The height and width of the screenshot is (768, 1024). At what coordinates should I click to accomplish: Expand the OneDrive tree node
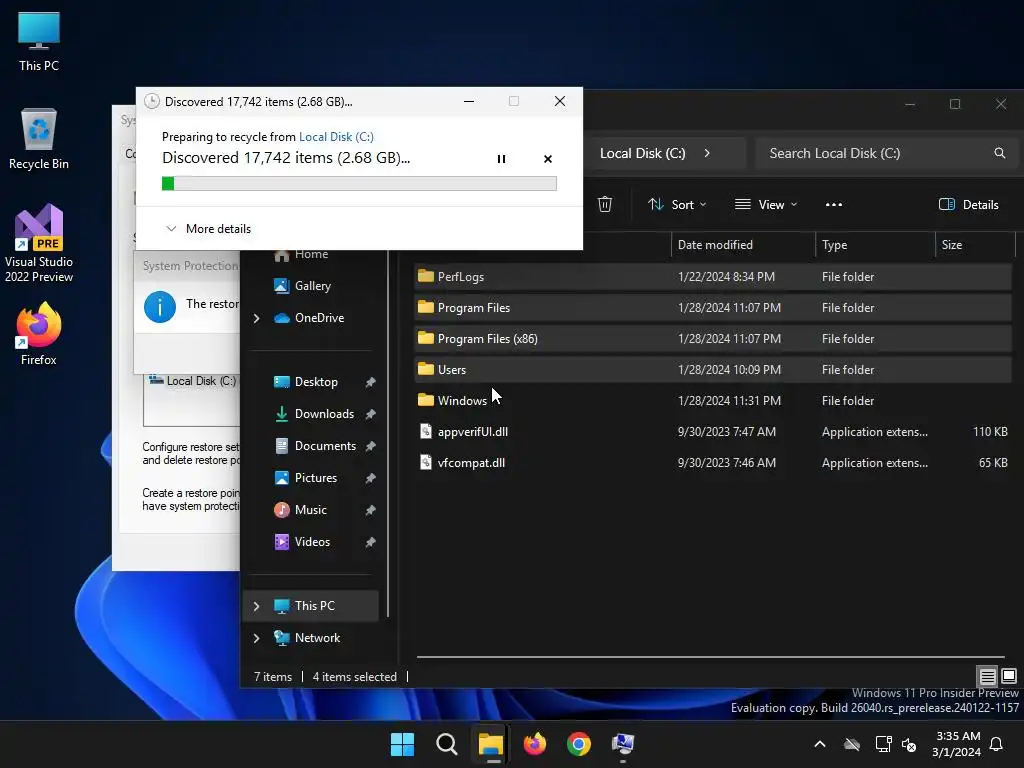coord(257,318)
